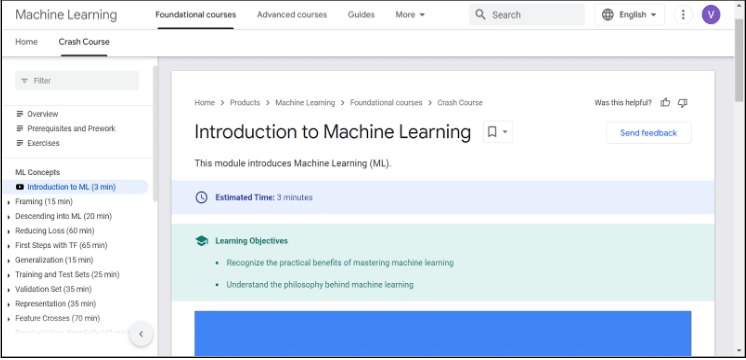Click Home in the breadcrumb
The image size is (746, 360).
tap(205, 103)
